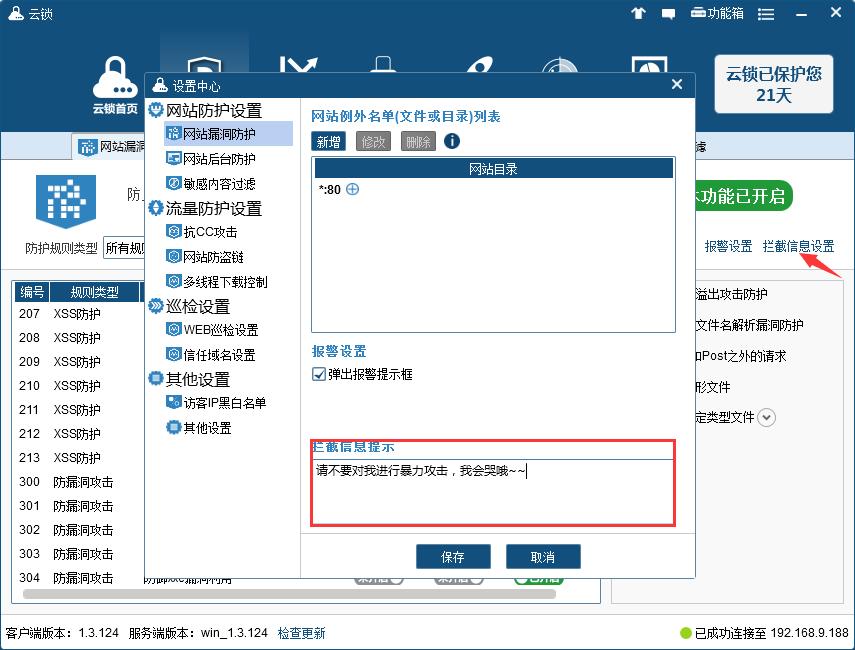Viewport: 855px width, 650px height.
Task: Select 信任域名设置 in settings tree
Action: 211,355
